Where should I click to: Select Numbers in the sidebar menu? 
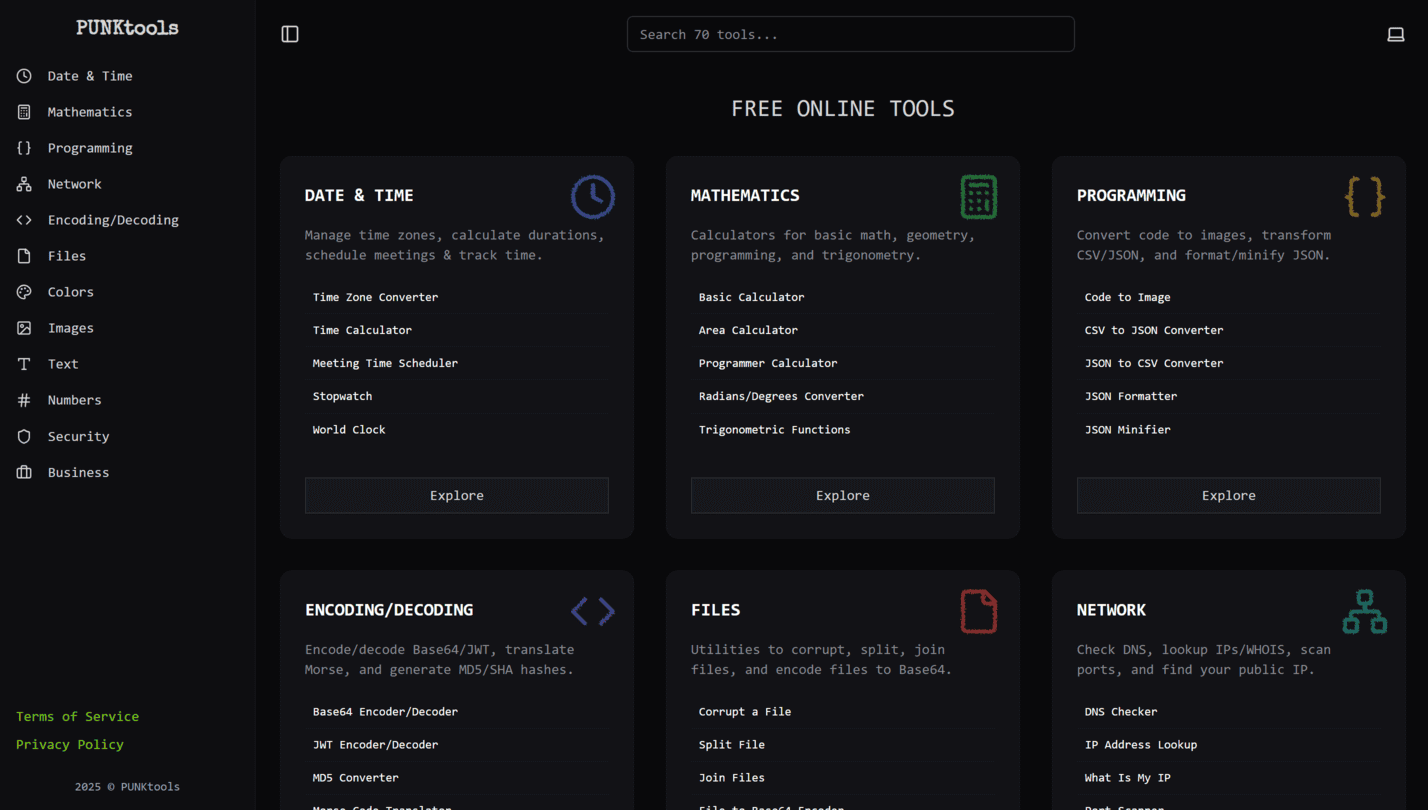click(74, 400)
